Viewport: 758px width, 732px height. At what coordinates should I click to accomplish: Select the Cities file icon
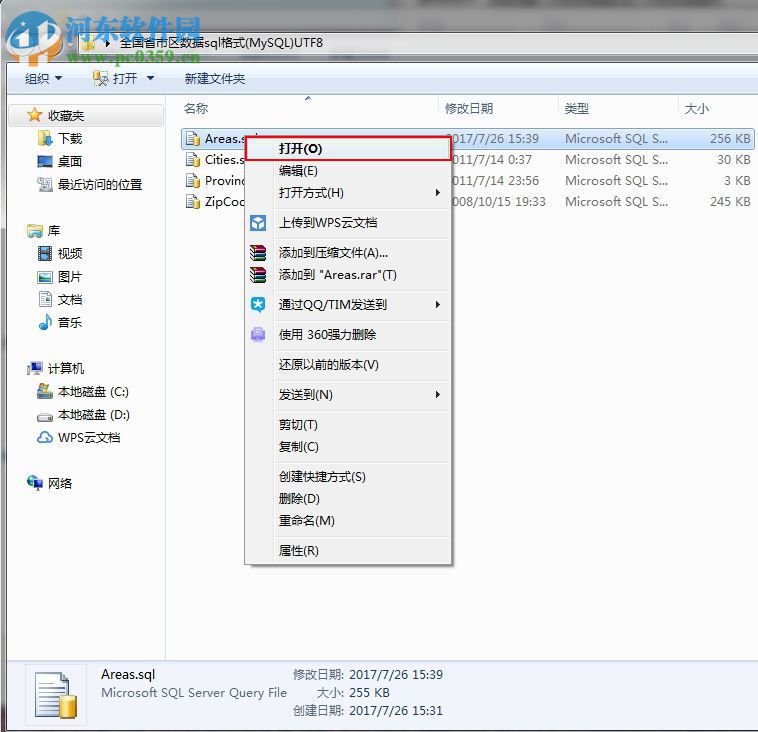(x=193, y=160)
